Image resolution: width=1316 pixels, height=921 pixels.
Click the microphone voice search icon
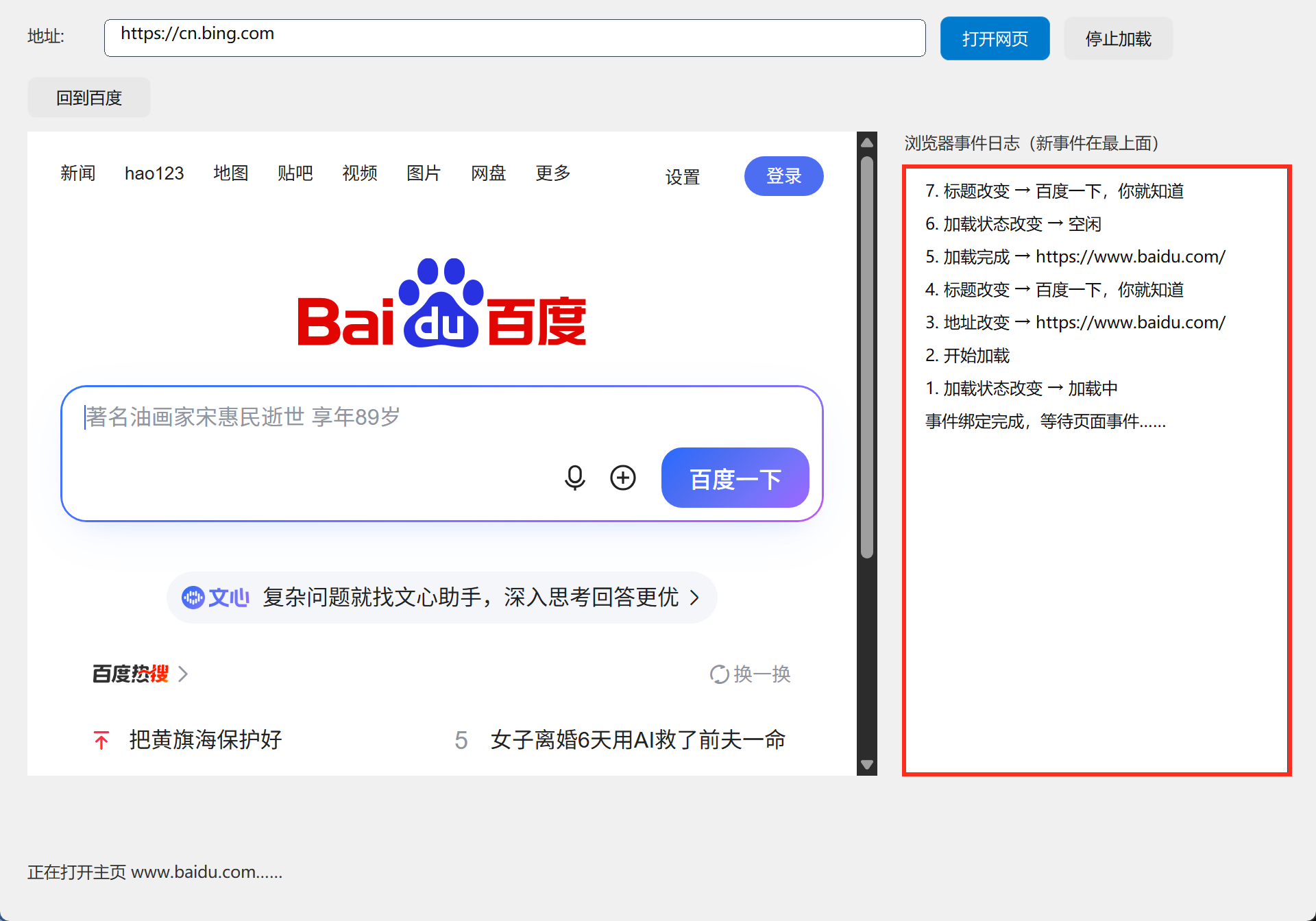pyautogui.click(x=574, y=478)
